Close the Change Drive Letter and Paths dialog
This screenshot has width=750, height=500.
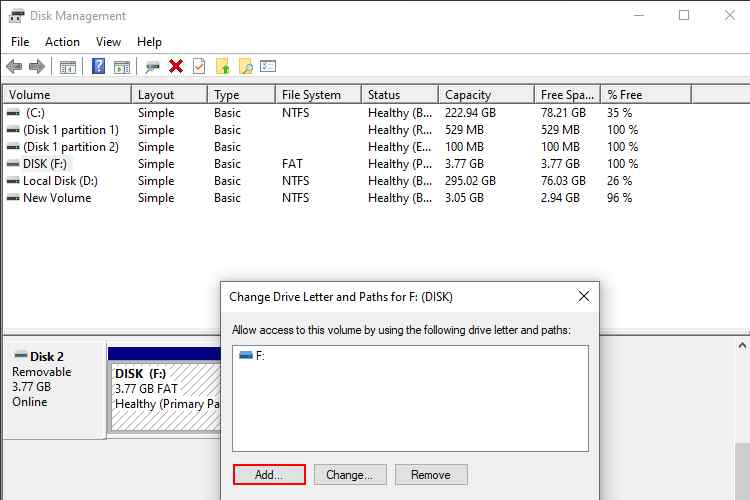(x=583, y=297)
